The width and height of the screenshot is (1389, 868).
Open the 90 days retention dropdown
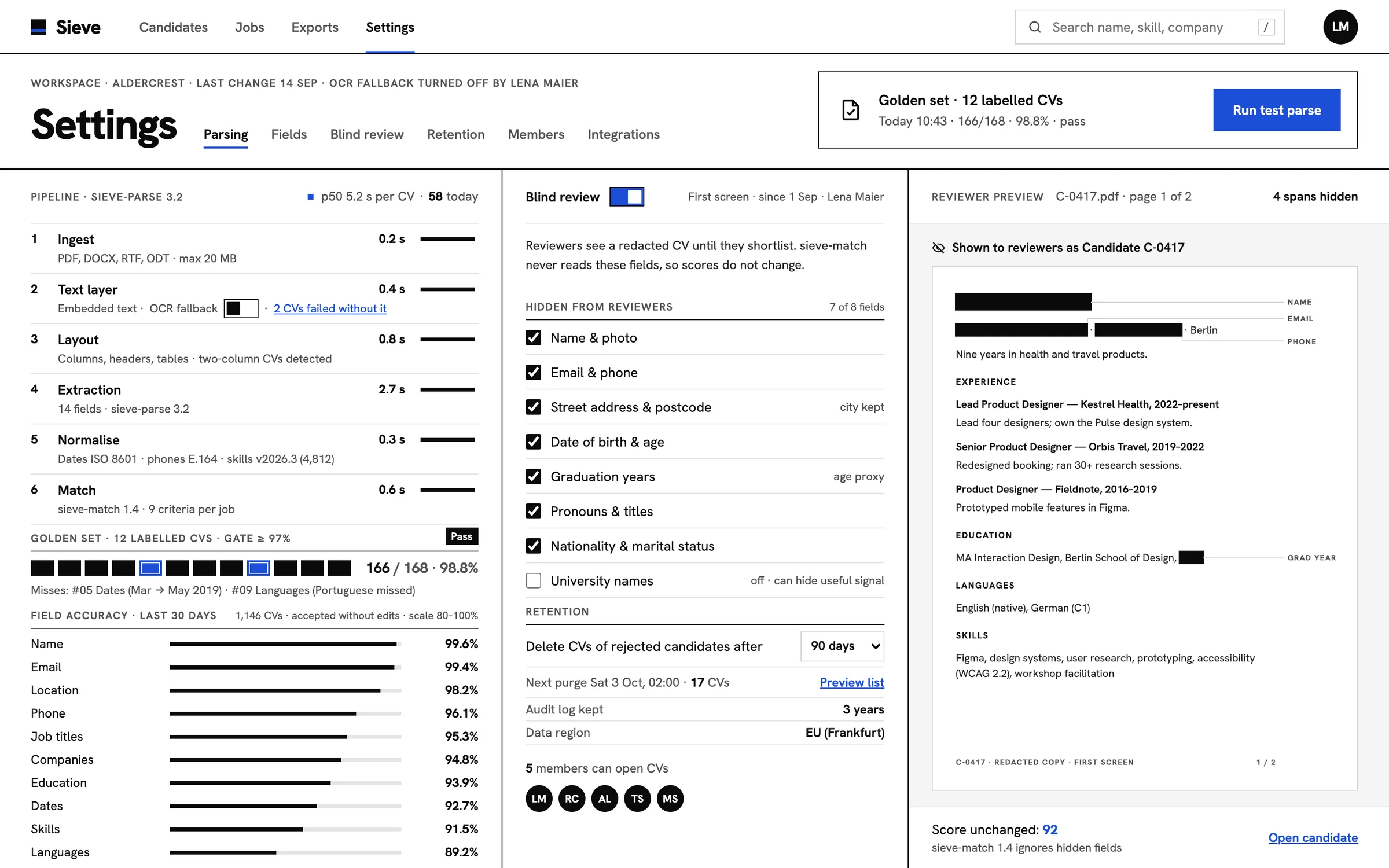pos(843,646)
